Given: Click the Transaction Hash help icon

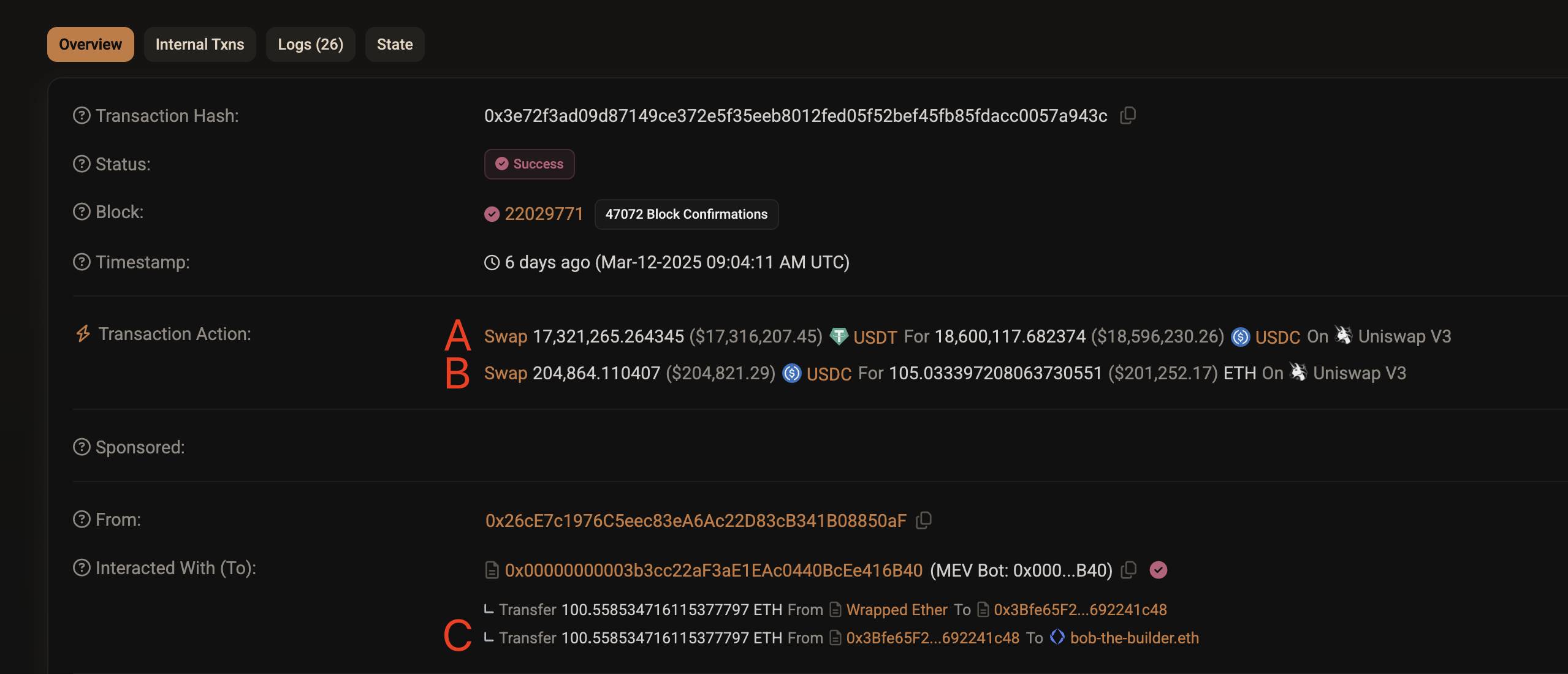Looking at the screenshot, I should (x=82, y=115).
